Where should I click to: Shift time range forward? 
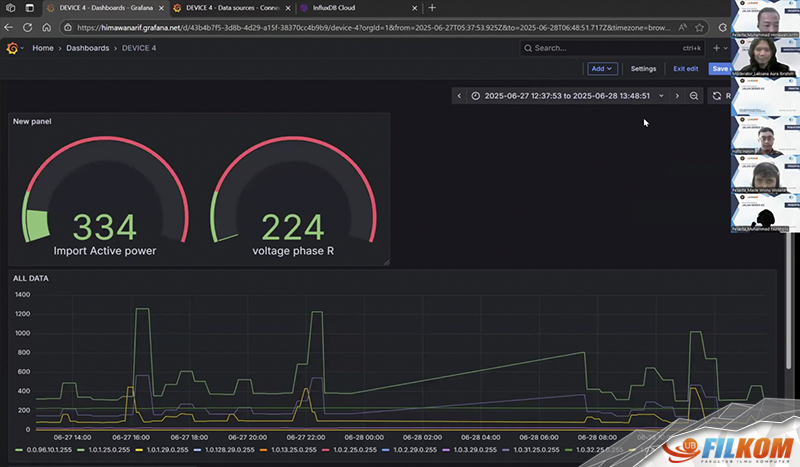click(677, 96)
